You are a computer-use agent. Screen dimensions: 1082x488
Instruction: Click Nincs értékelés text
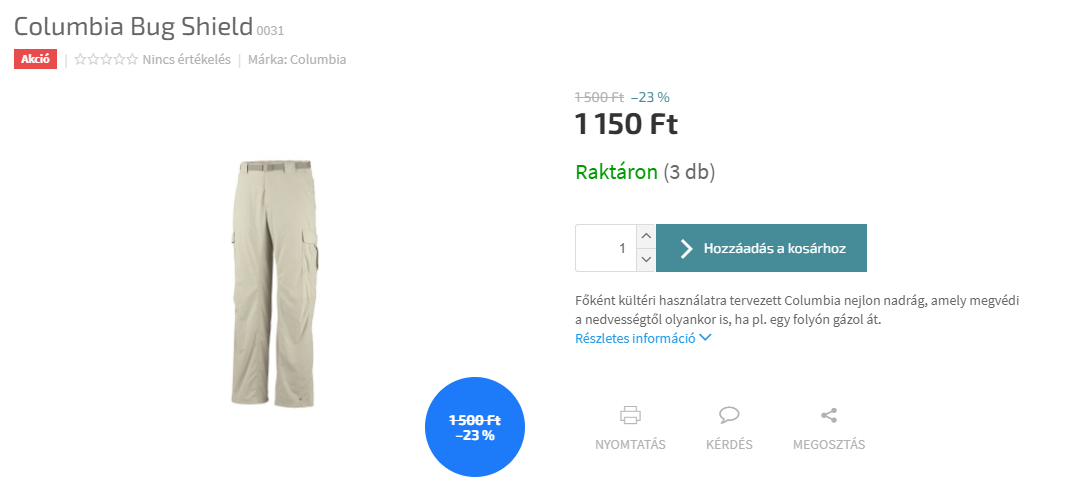(186, 59)
